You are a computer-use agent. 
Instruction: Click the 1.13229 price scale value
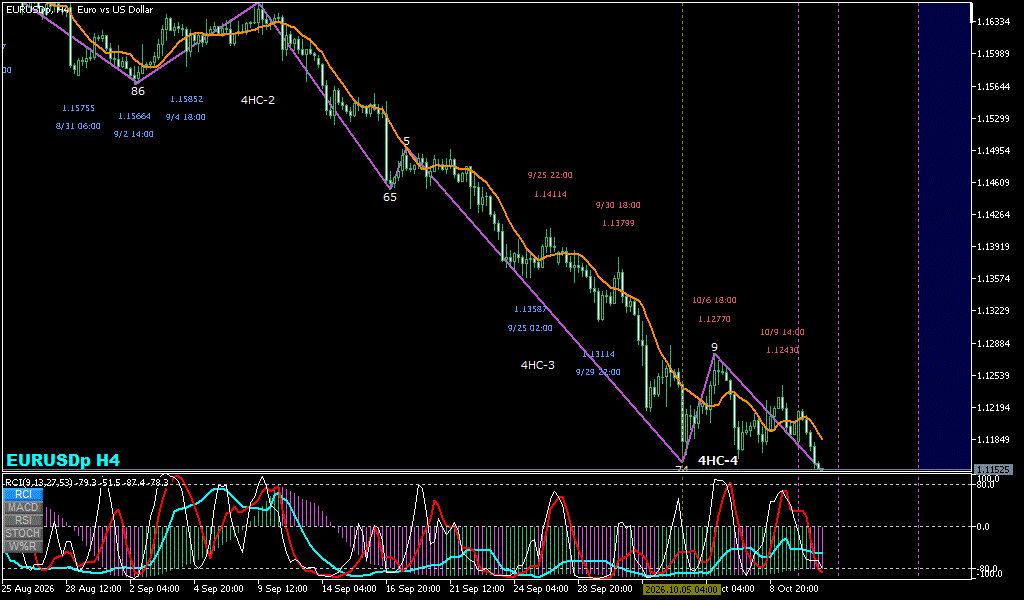992,311
